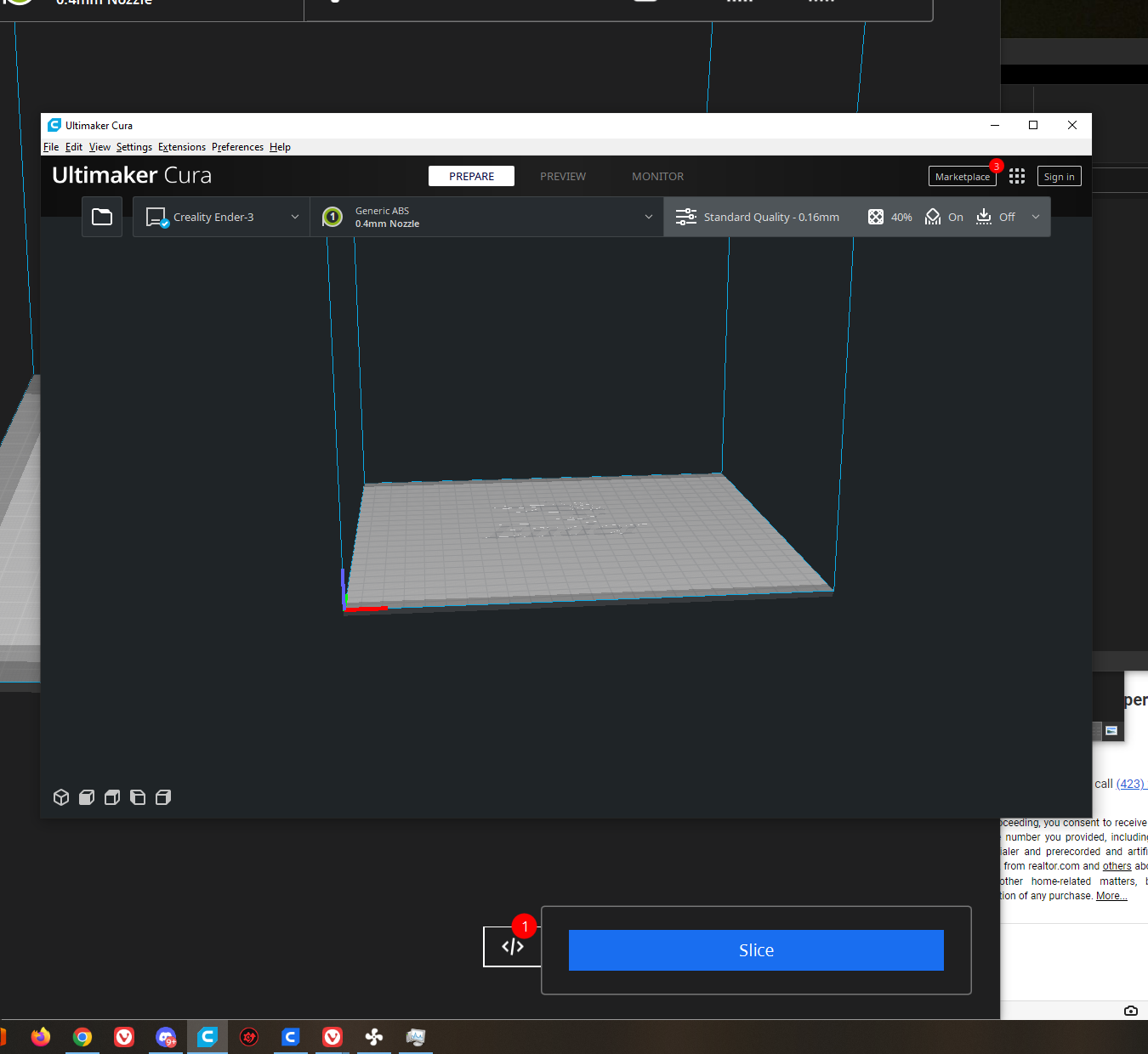Image resolution: width=1148 pixels, height=1054 pixels.
Task: Open the code marker icon beside Slice
Action: coord(513,947)
